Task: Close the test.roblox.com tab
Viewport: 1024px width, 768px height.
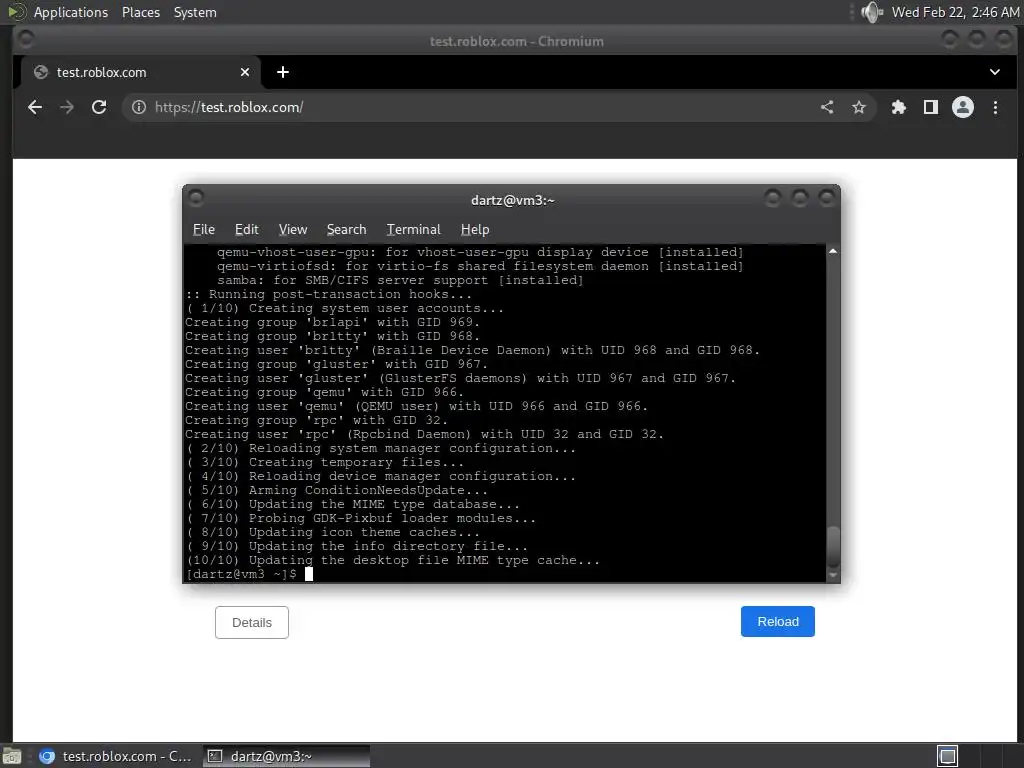Action: 245,72
